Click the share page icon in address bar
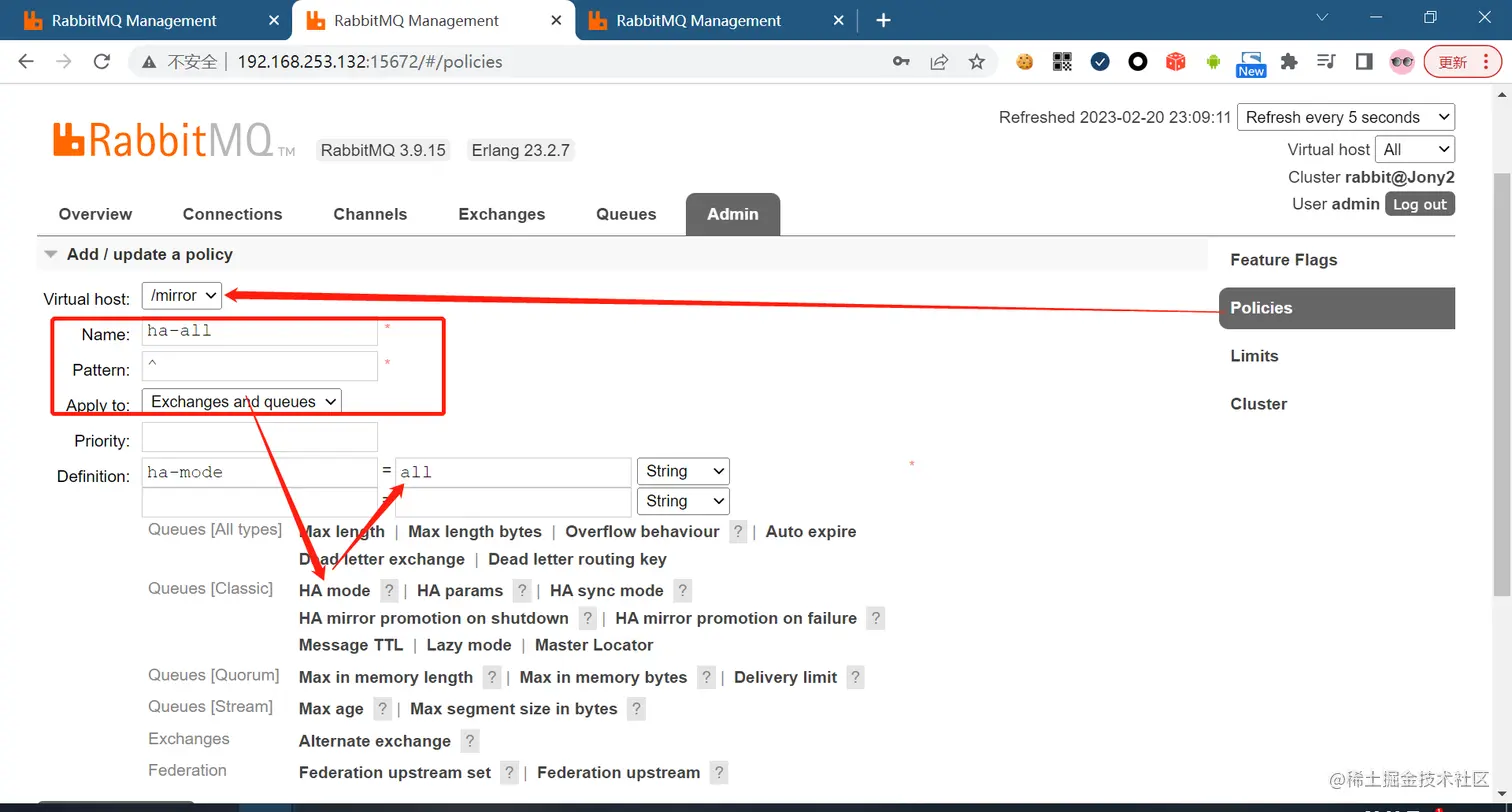 point(939,62)
